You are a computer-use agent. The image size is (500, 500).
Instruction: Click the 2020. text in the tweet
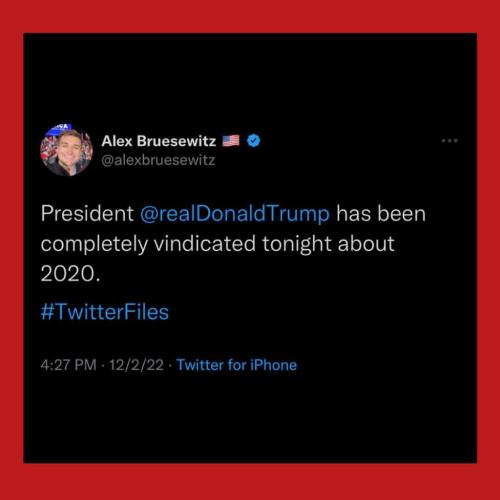tap(70, 274)
